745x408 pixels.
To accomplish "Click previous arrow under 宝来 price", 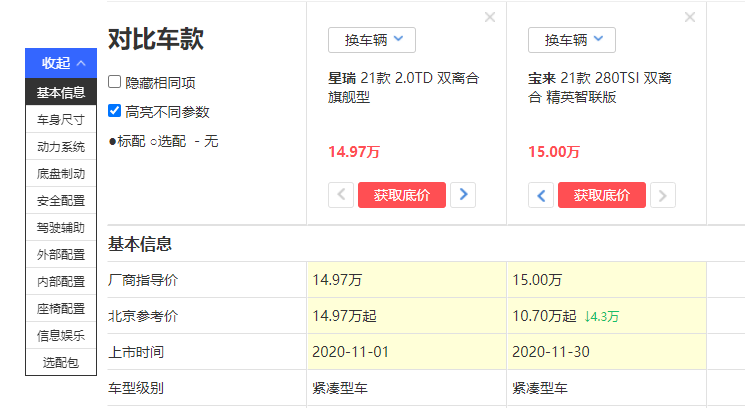I will point(541,195).
